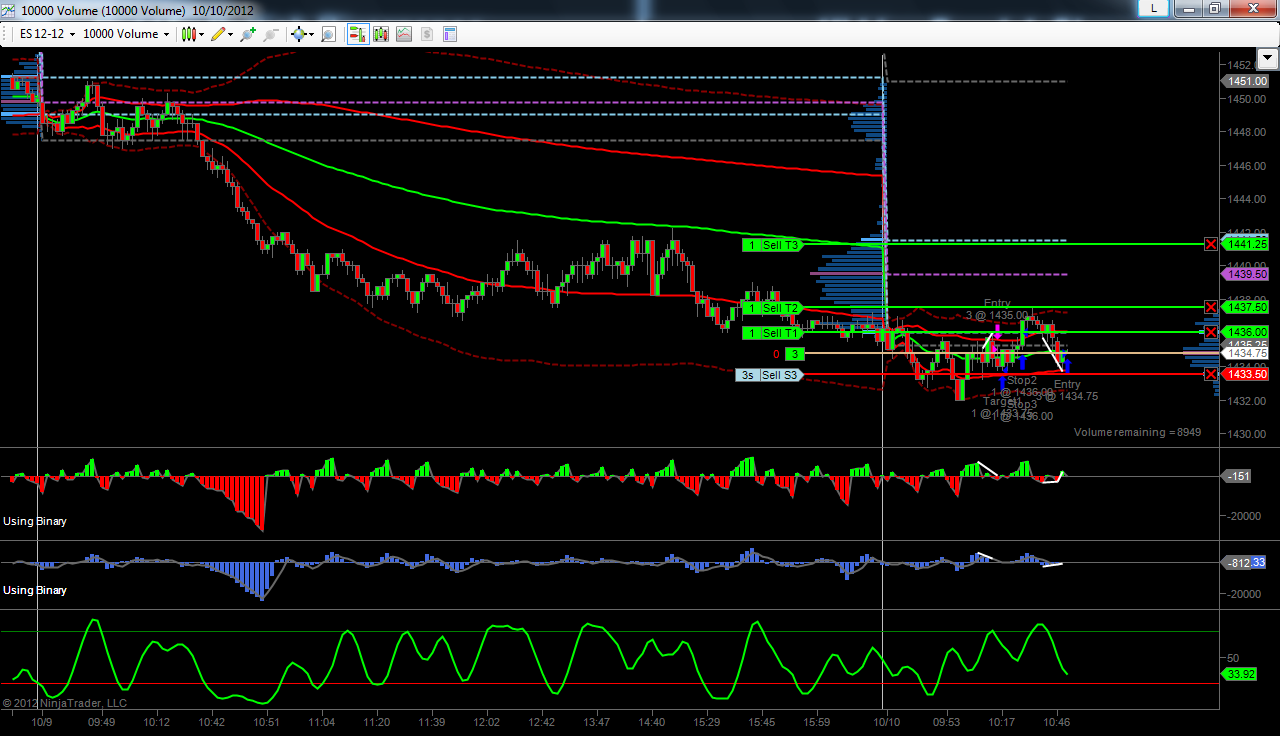Click the chart window title icon
This screenshot has height=736, width=1280.
[9, 9]
